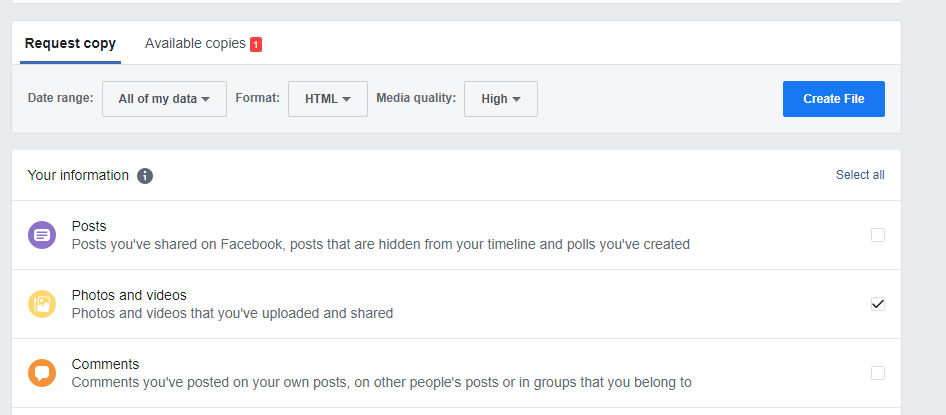Click the Photos and videos row title
Viewport: 946px width, 415px height.
[129, 295]
